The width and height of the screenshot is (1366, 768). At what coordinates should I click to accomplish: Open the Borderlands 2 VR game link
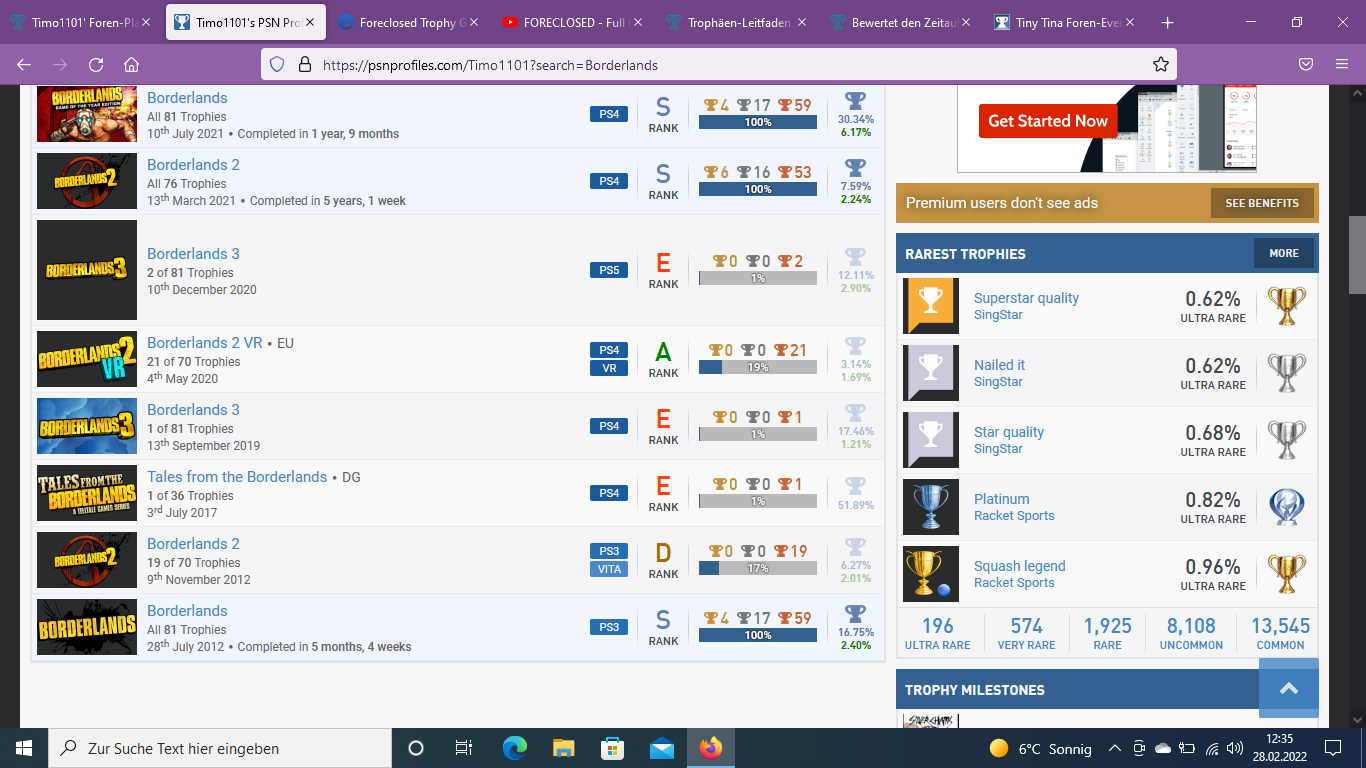(x=204, y=343)
